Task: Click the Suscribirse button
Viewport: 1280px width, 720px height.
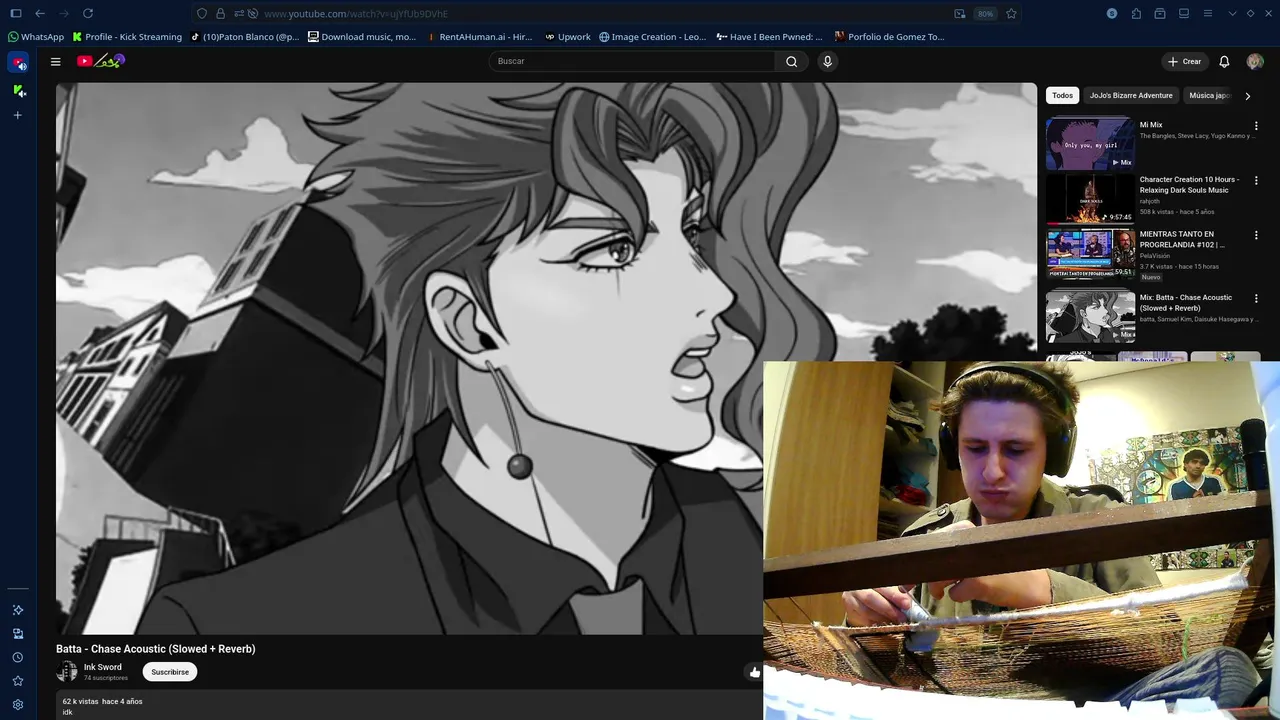Action: (170, 672)
